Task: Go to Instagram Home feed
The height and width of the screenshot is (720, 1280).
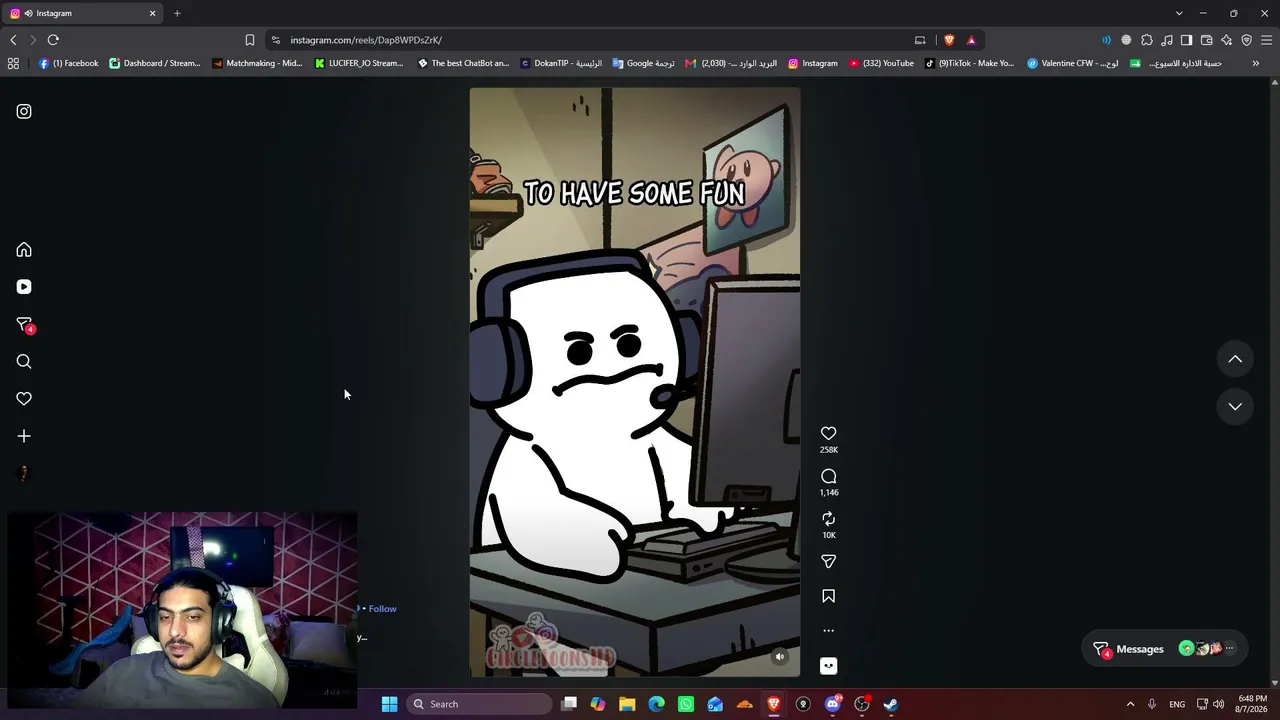Action: click(x=24, y=250)
